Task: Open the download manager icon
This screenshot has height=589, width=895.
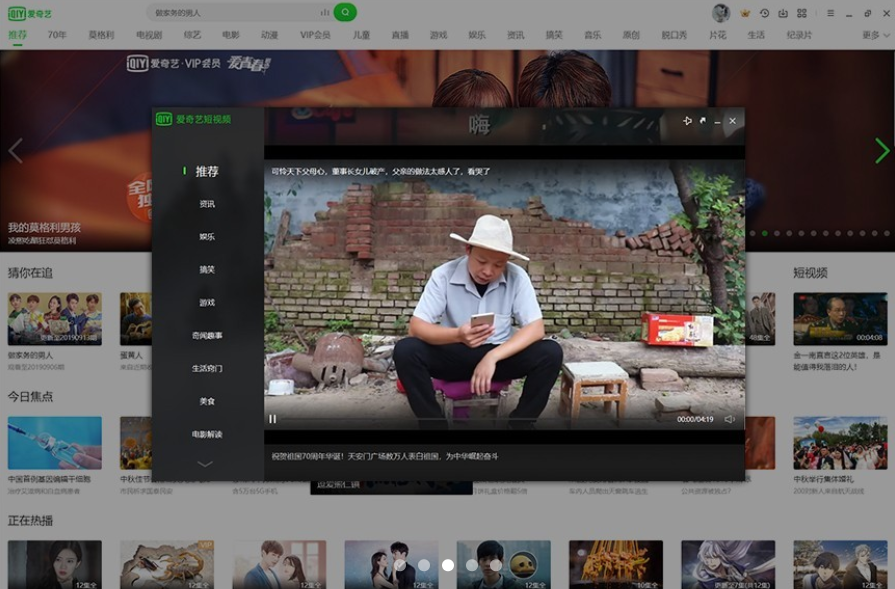Action: pos(783,13)
